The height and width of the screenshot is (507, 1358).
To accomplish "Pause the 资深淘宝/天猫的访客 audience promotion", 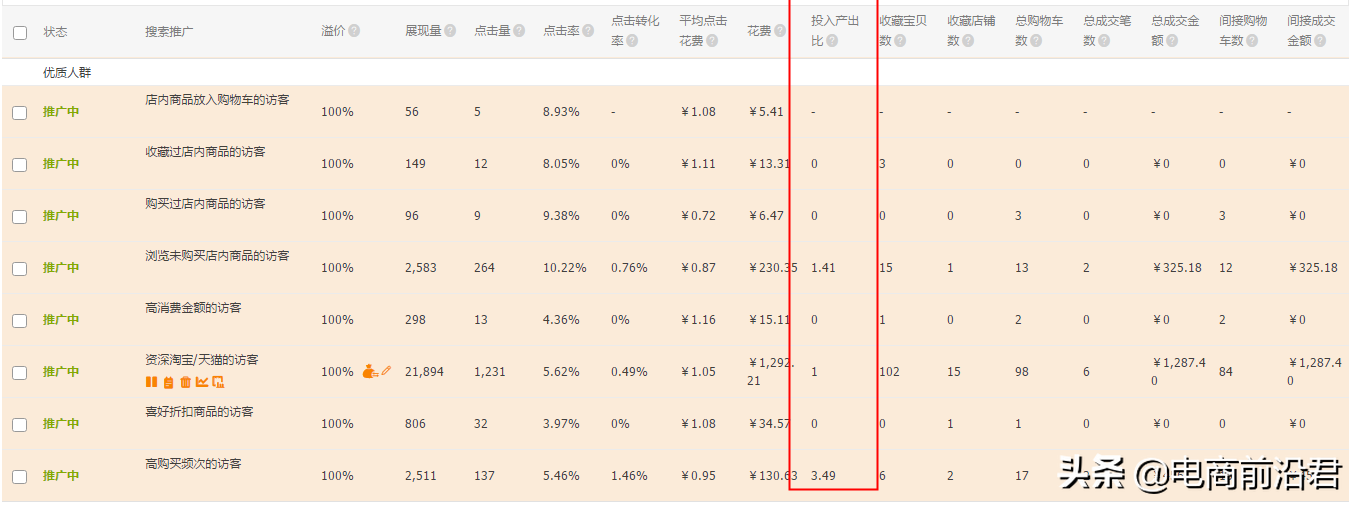I will pos(151,382).
